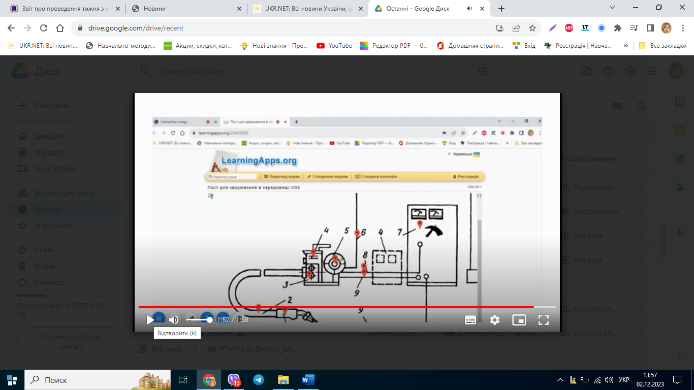
Task: Open All bookmarks folder
Action: click(662, 45)
